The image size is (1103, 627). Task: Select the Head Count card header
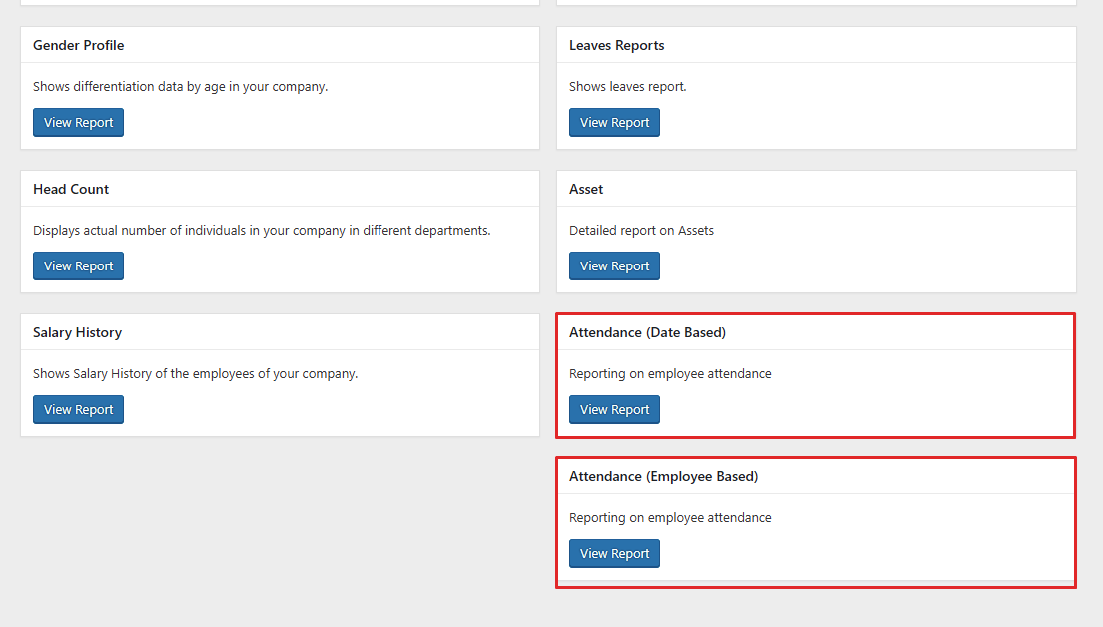70,189
